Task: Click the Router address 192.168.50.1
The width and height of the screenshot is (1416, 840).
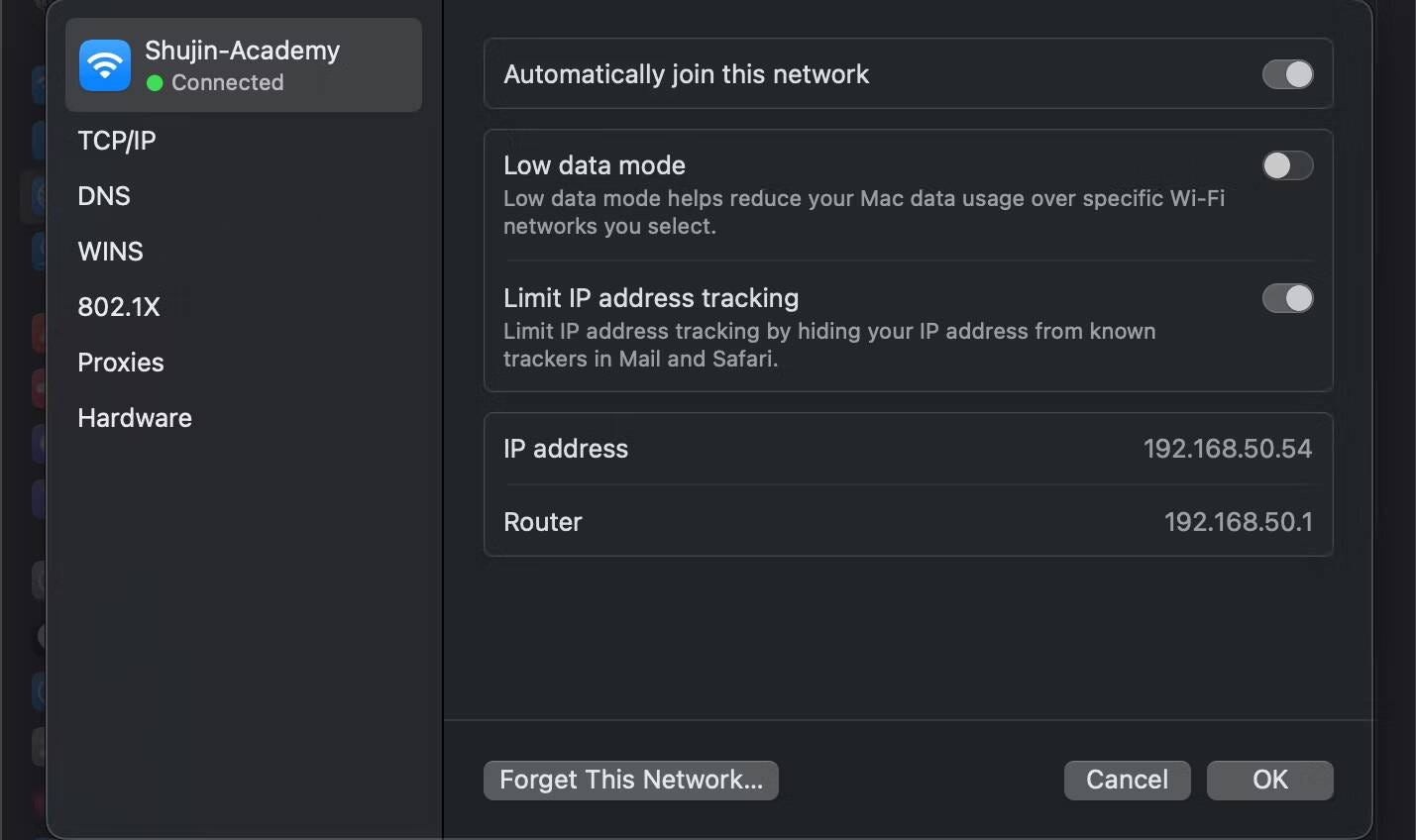Action: 1238,522
